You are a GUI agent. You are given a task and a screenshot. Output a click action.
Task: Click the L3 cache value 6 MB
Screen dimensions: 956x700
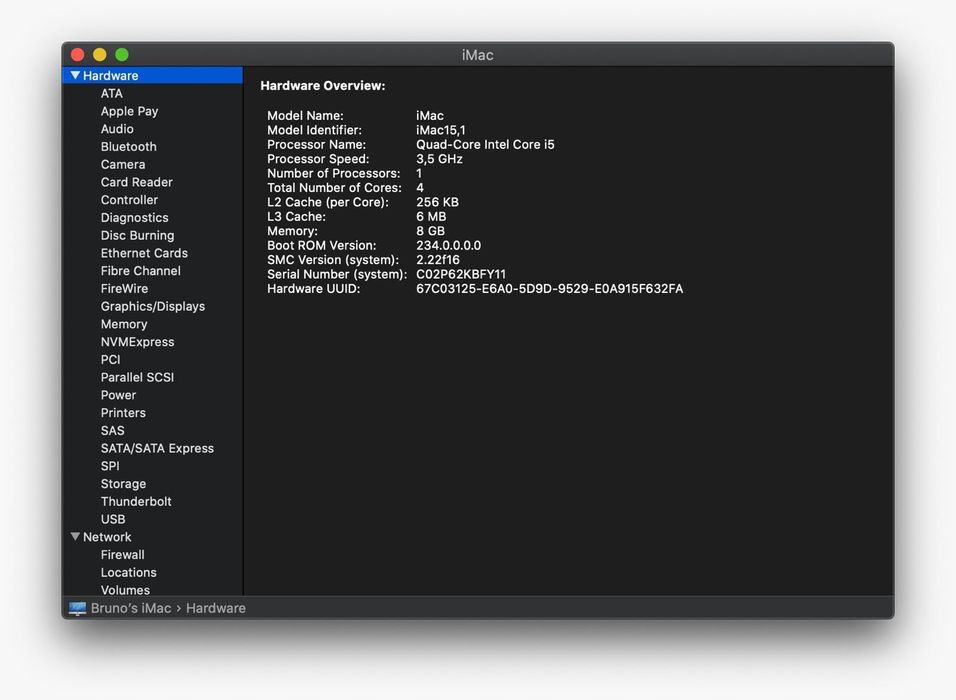431,216
